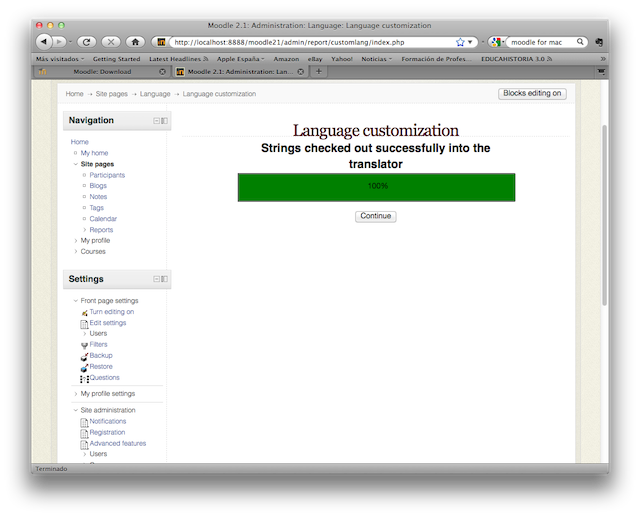The width and height of the screenshot is (640, 517).
Task: Expand My profile in Navigation
Action: point(95,241)
